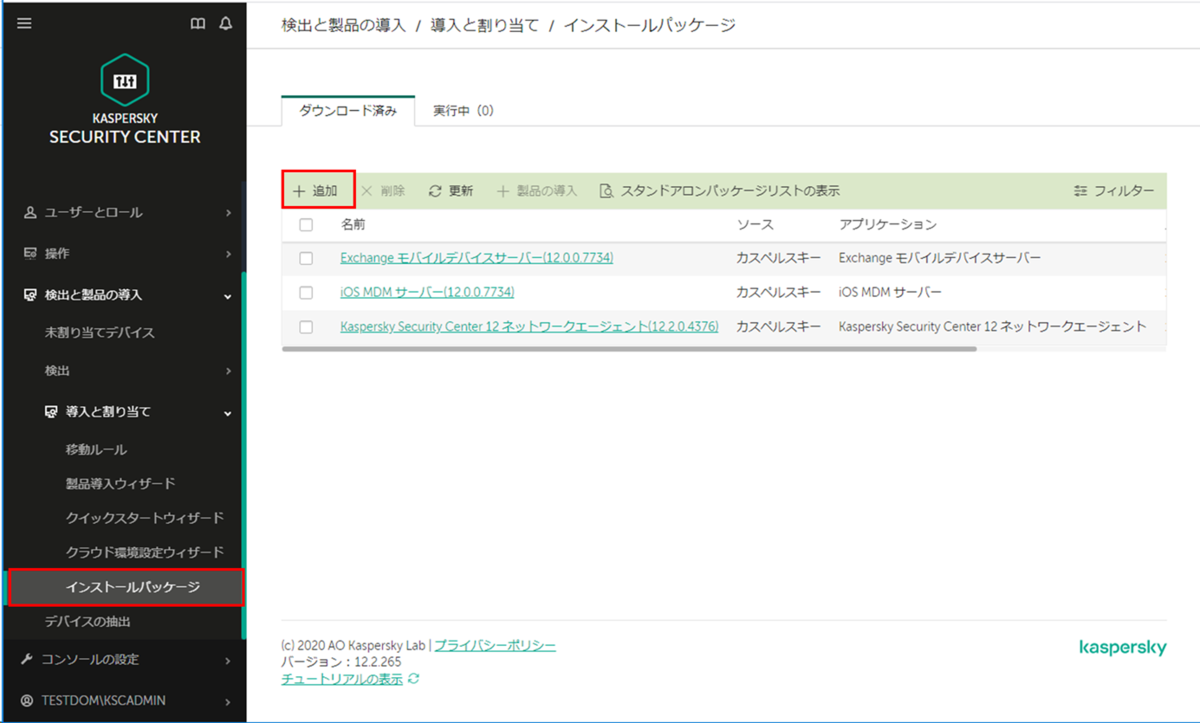Click the Kaspersky Security Center sidebar logo

tap(124, 105)
